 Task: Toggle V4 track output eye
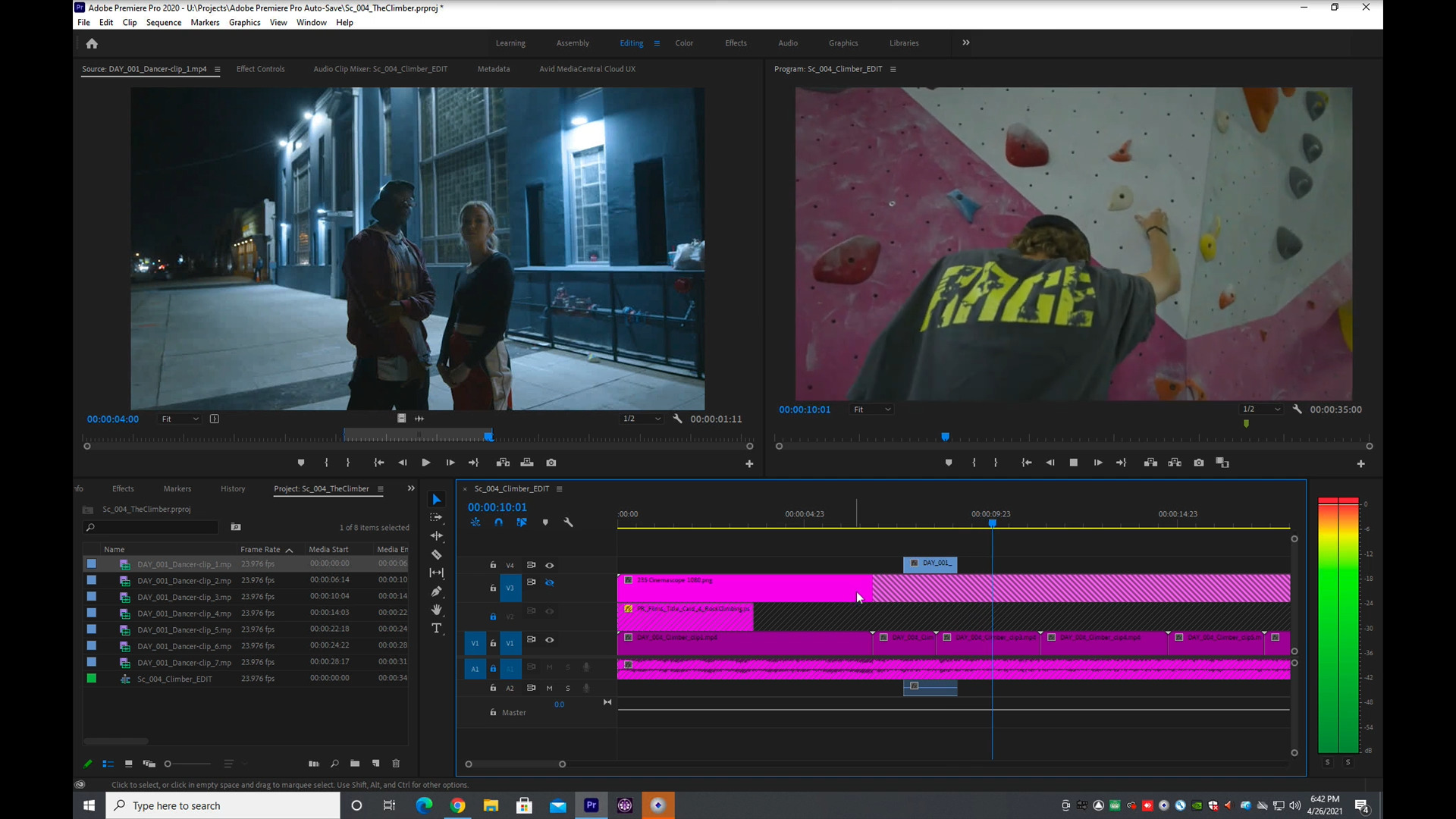pos(550,565)
